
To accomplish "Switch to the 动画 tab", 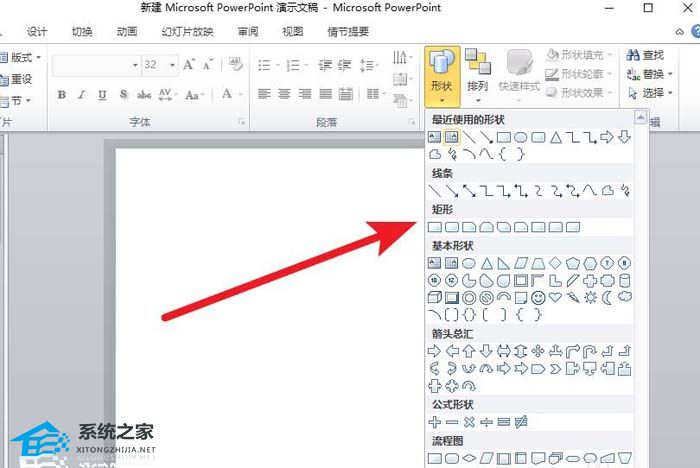I will click(127, 32).
